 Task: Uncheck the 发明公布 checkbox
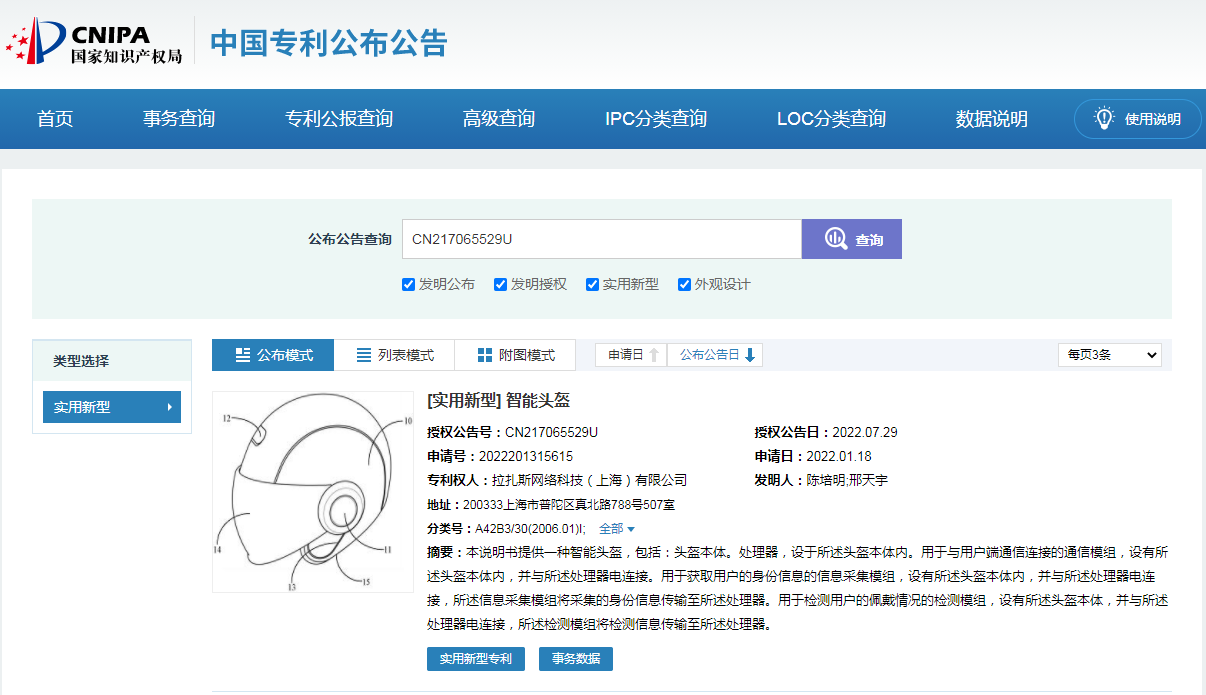[408, 284]
